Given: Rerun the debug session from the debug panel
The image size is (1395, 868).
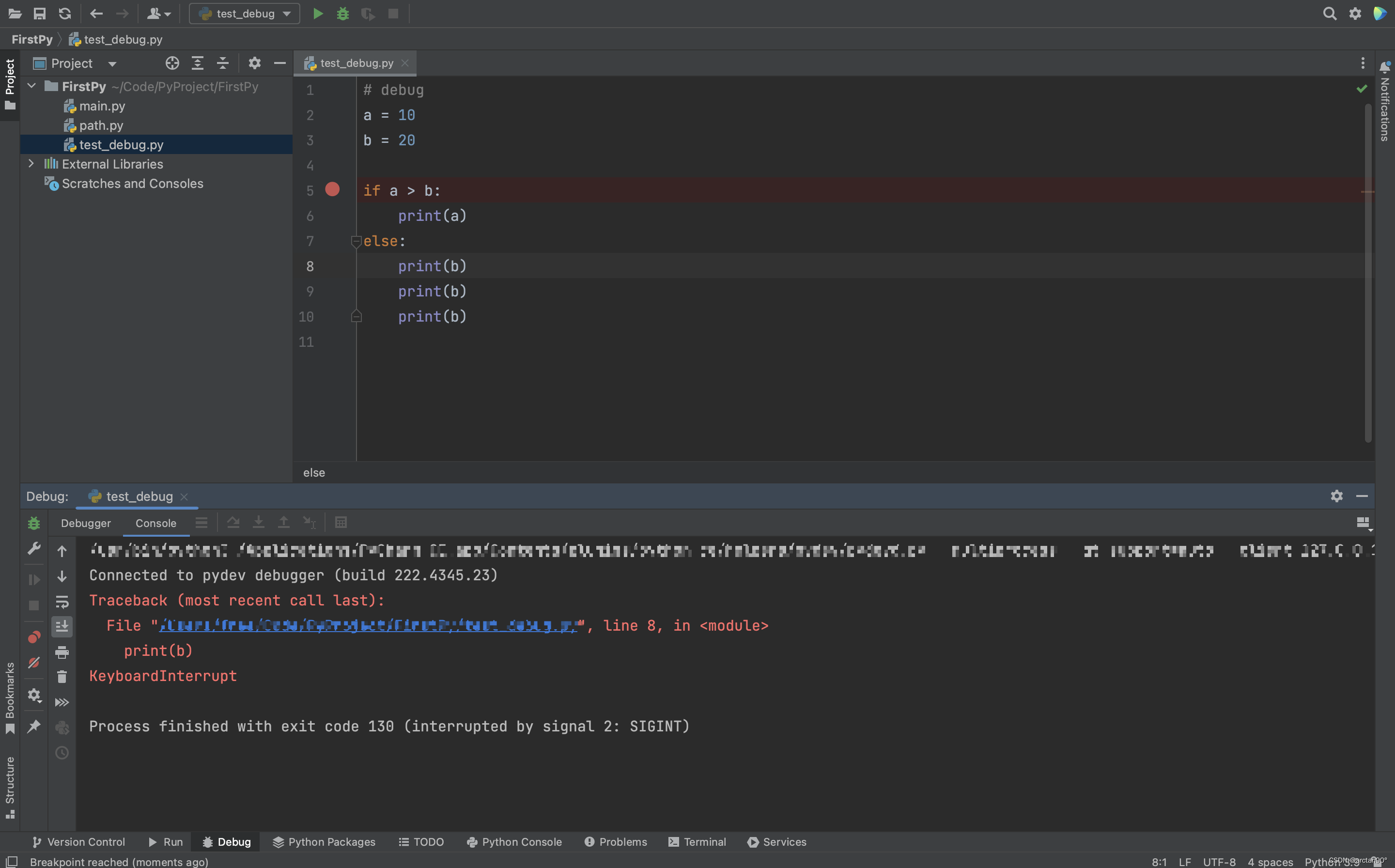Looking at the screenshot, I should pos(34,523).
